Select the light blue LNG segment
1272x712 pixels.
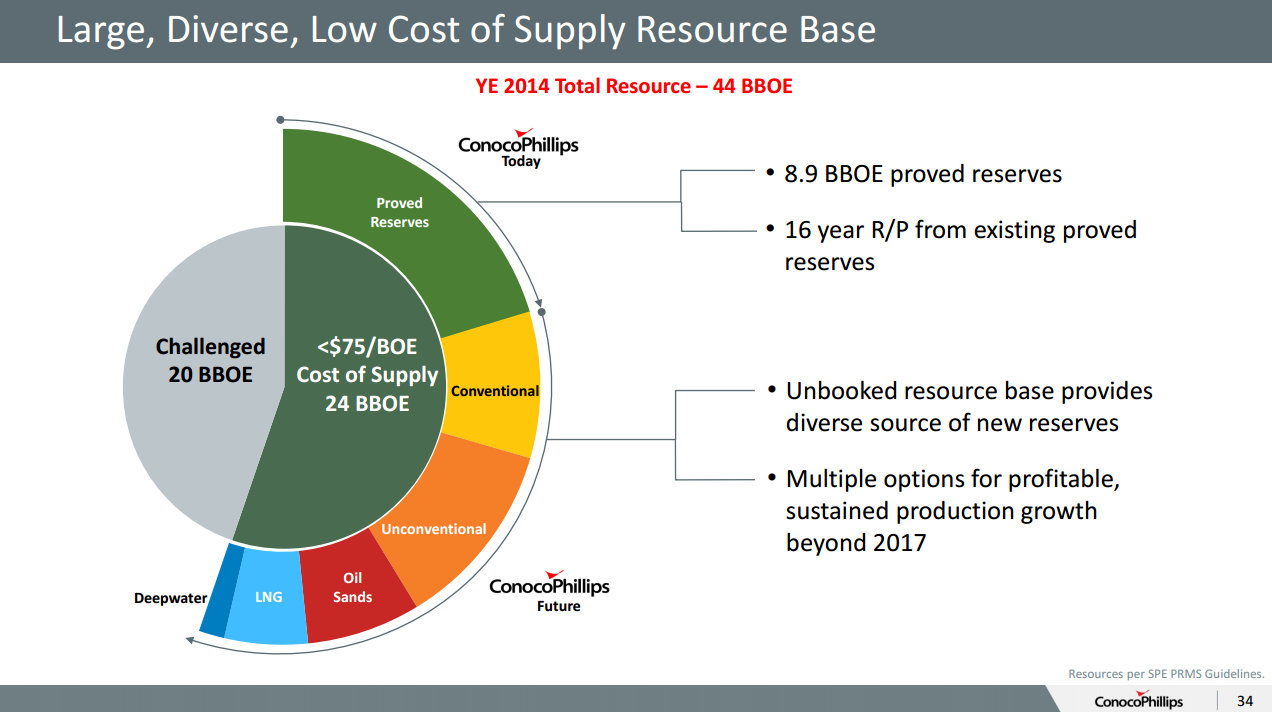click(x=268, y=598)
